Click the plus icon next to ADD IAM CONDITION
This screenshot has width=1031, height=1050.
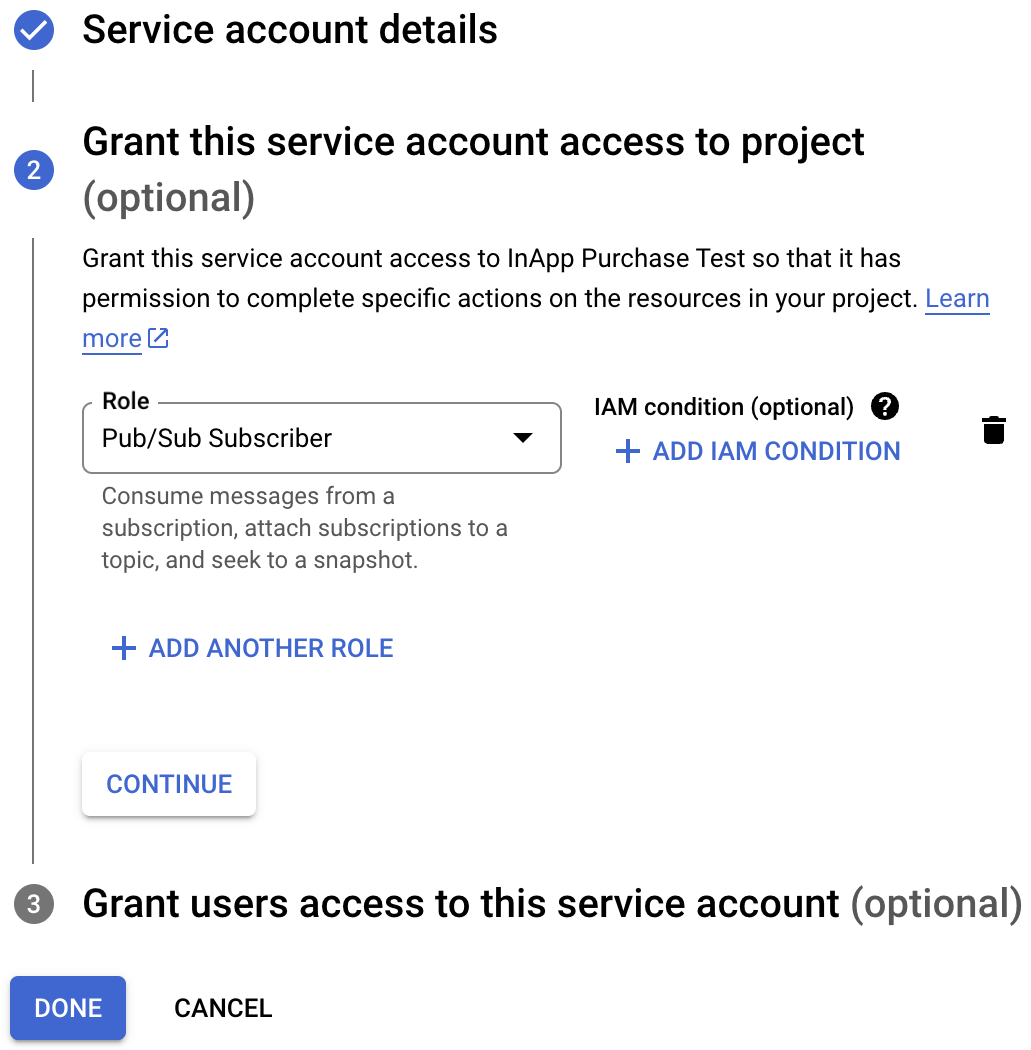[627, 452]
